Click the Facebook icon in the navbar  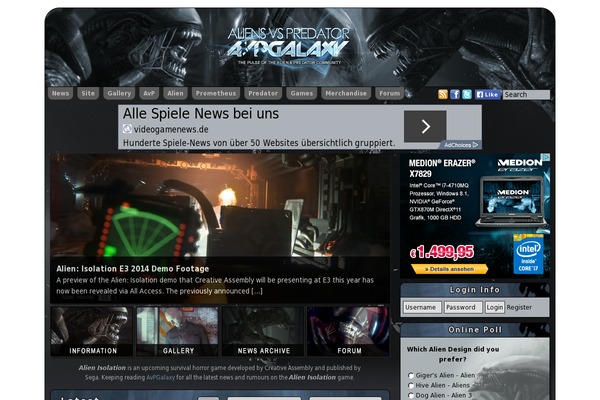click(x=455, y=94)
